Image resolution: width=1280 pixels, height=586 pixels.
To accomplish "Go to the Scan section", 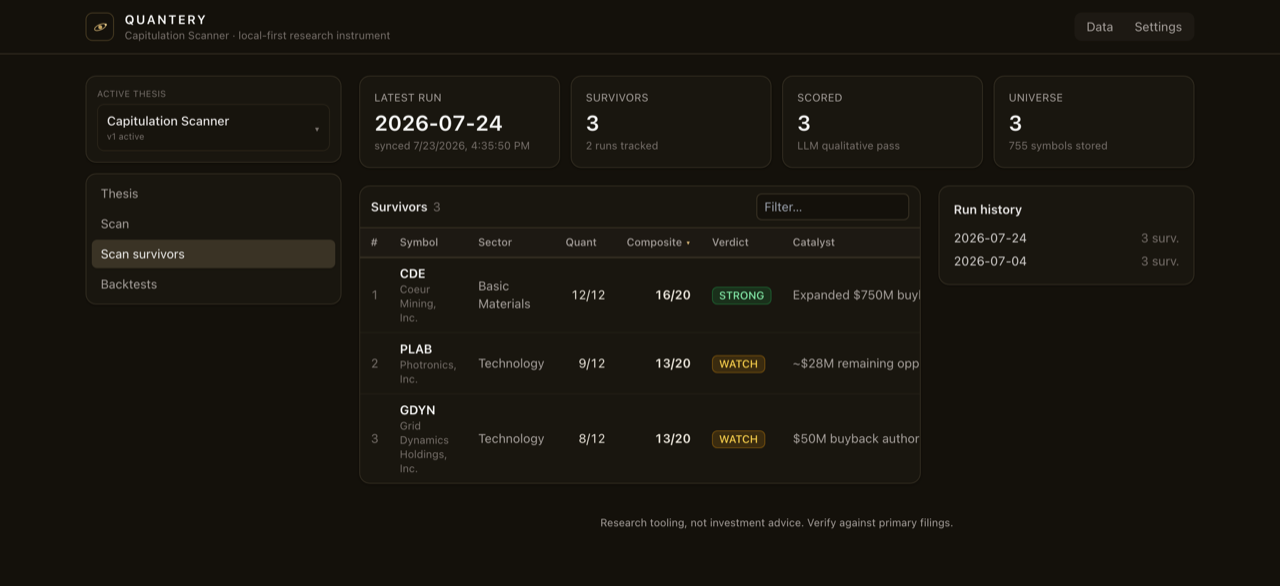I will coord(213,224).
